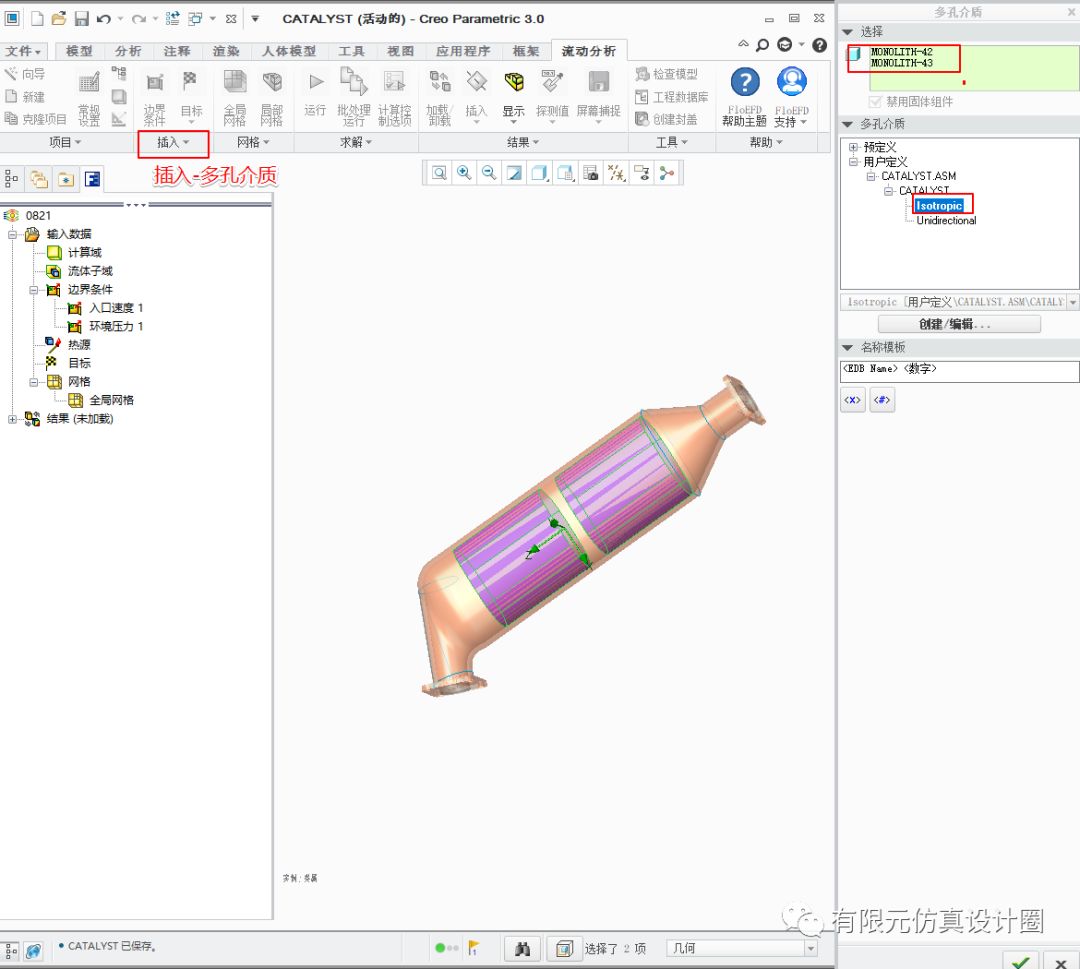Screen dimensions: 1080x969
Task: Click the 探测值 probe value icon
Action: tap(552, 95)
